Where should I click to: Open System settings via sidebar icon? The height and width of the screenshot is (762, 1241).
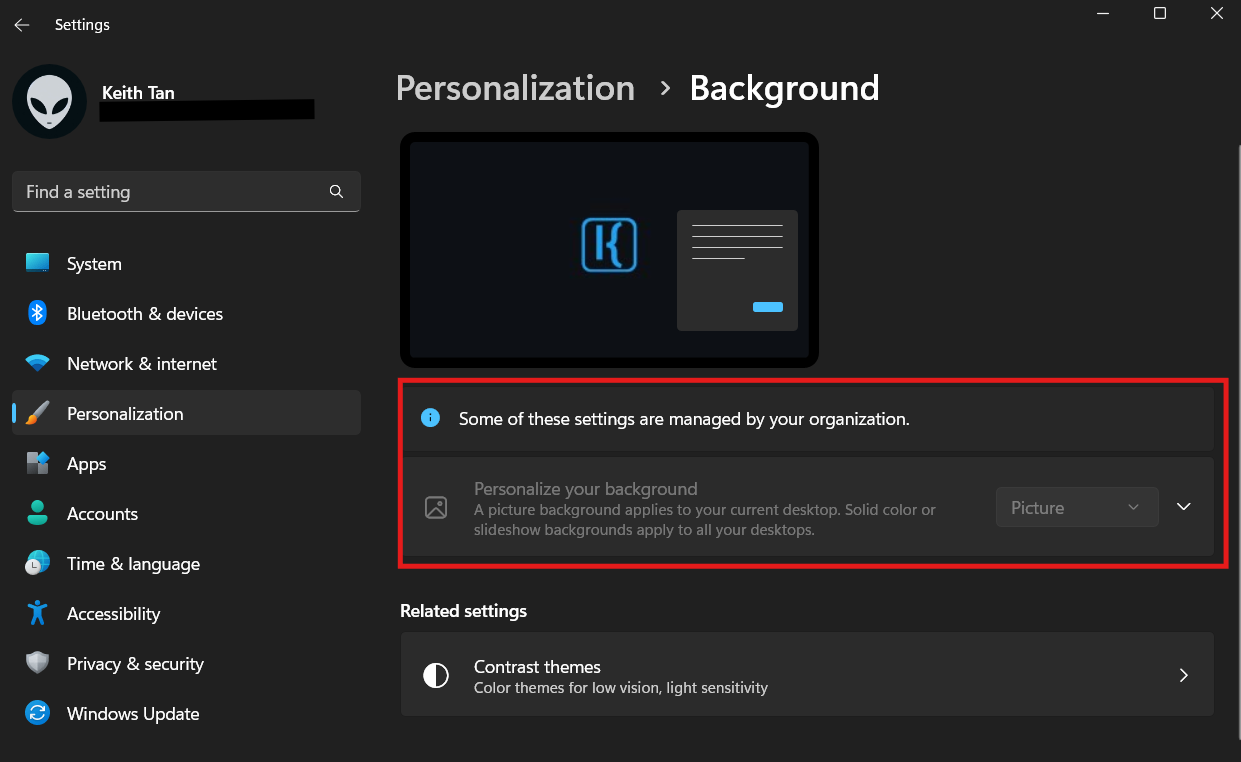pos(37,263)
